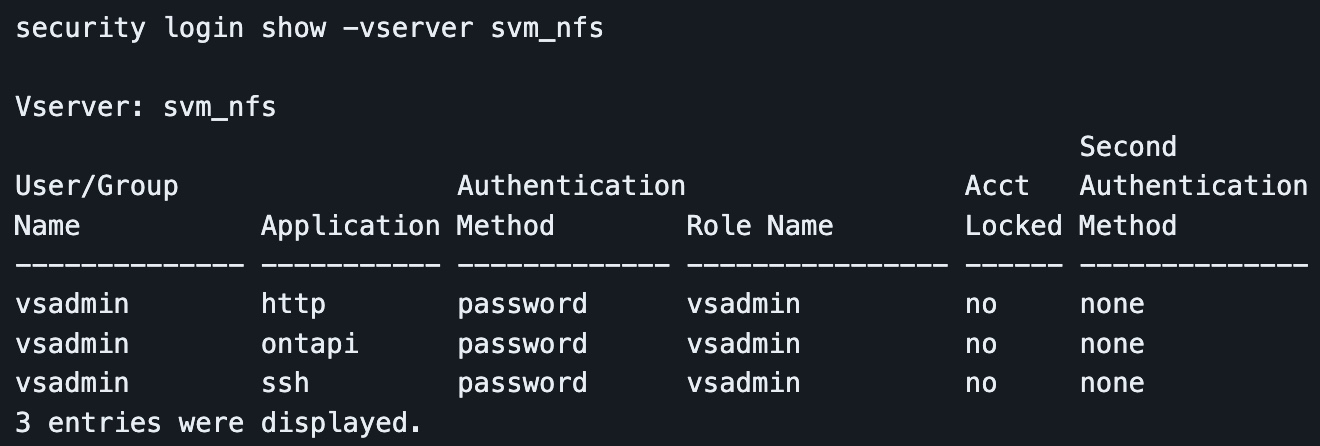This screenshot has height=446, width=1320.
Task: Click the 'Application' column header
Action: click(x=350, y=226)
